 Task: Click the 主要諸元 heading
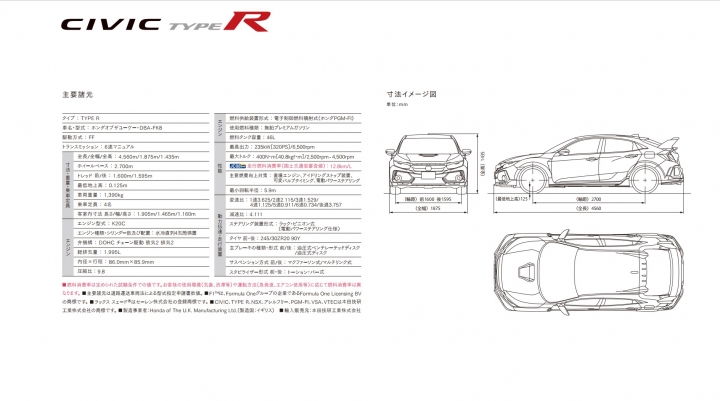tap(78, 95)
